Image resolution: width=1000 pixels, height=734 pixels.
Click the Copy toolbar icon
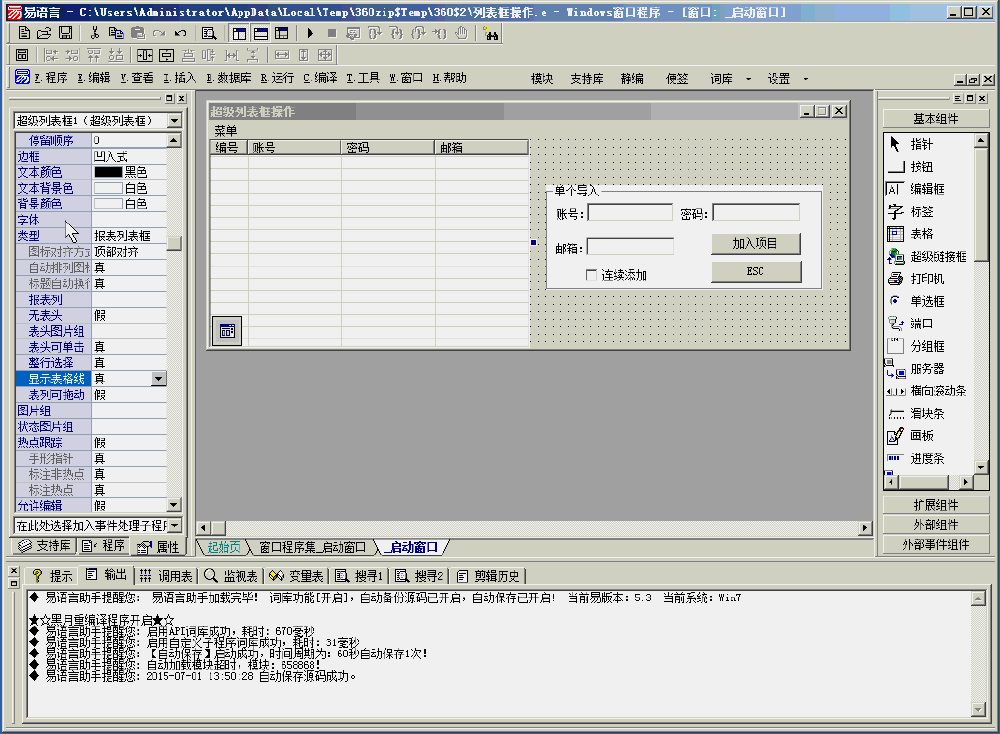(x=116, y=33)
